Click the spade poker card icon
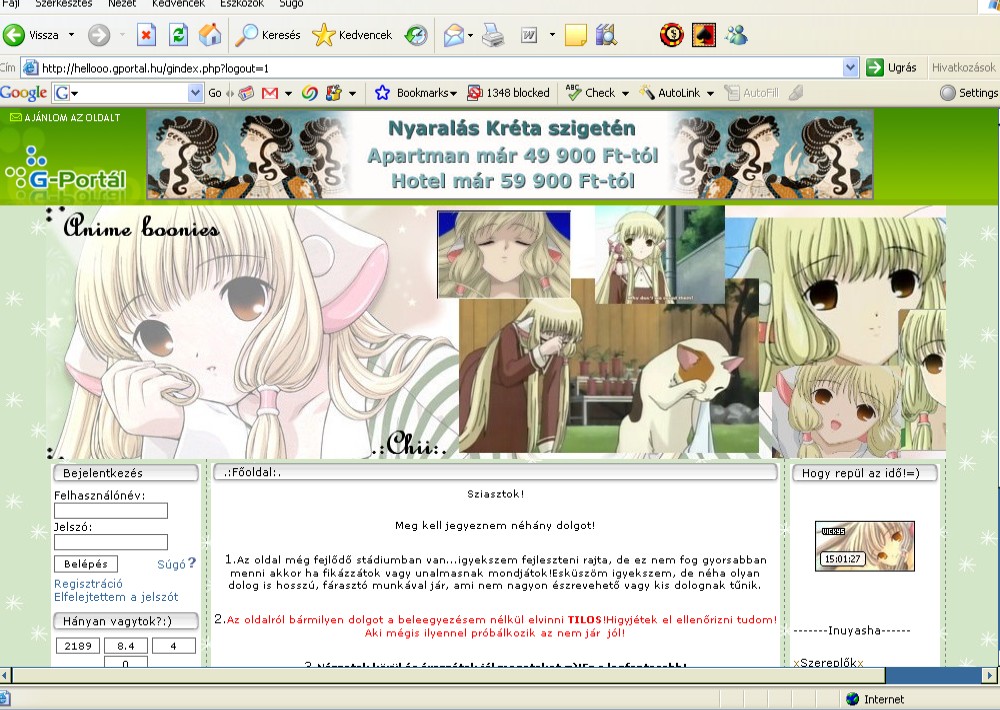 [x=703, y=35]
